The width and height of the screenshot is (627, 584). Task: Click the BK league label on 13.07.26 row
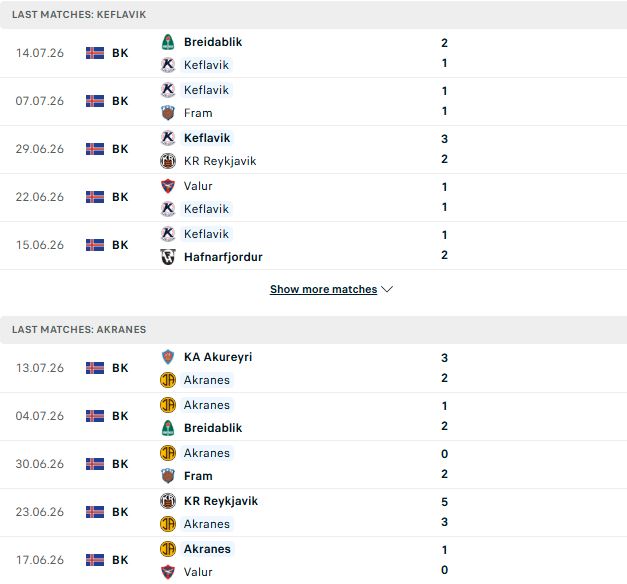[x=120, y=368]
